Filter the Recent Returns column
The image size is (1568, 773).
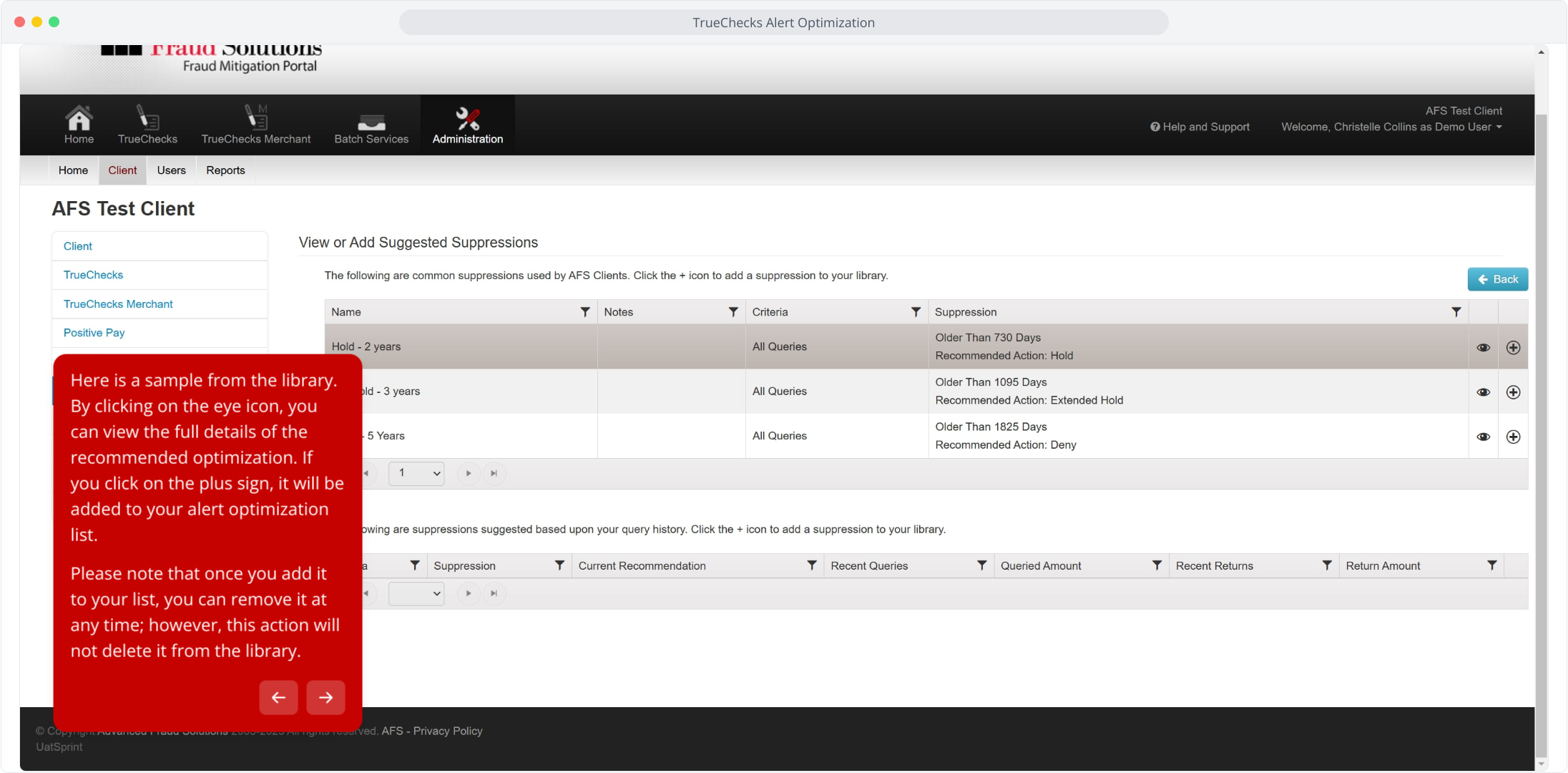point(1327,565)
